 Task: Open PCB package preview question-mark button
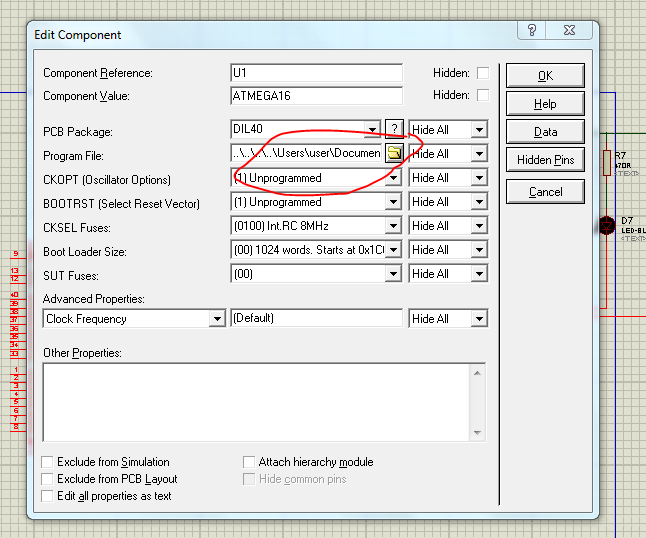(x=394, y=129)
